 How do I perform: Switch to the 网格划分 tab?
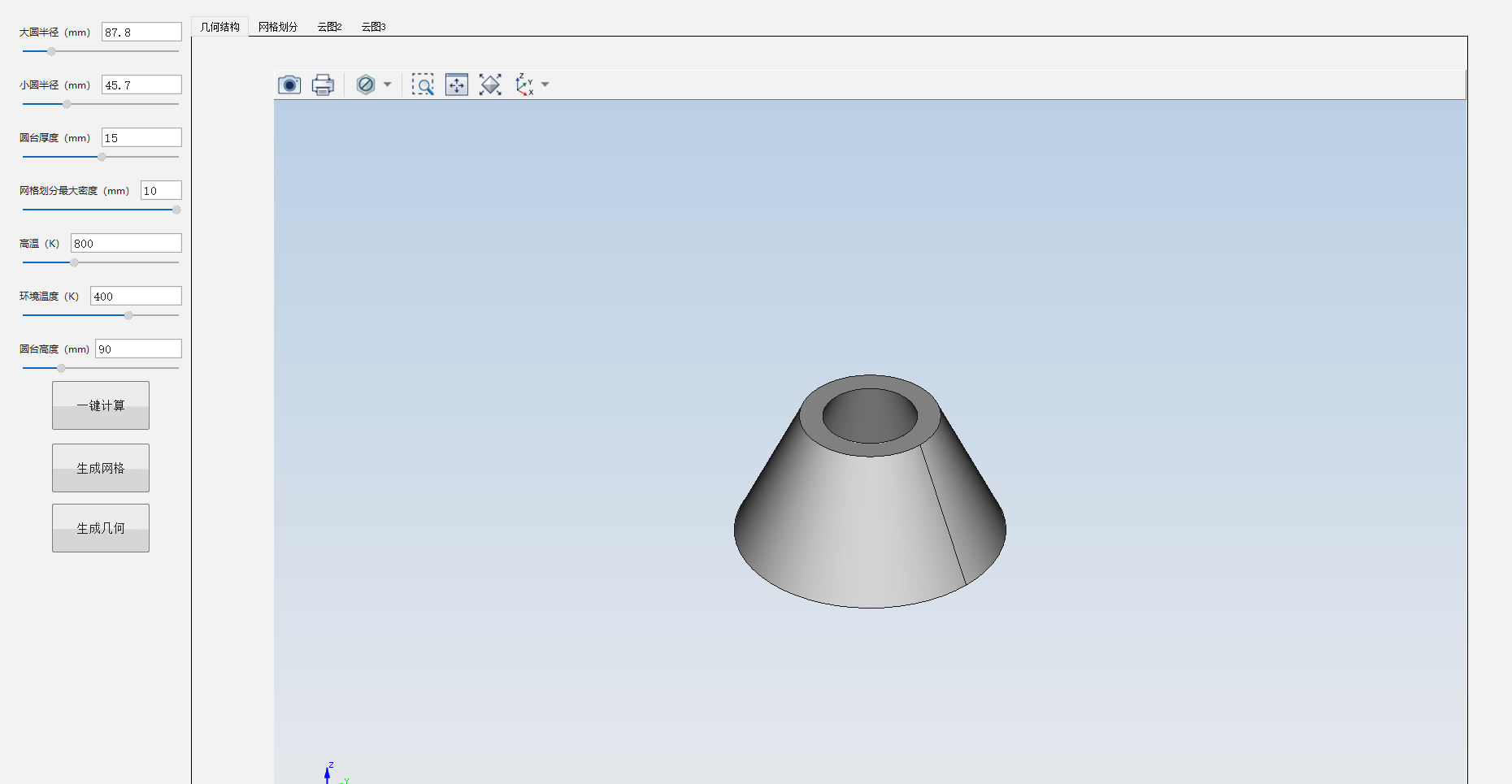(x=278, y=27)
